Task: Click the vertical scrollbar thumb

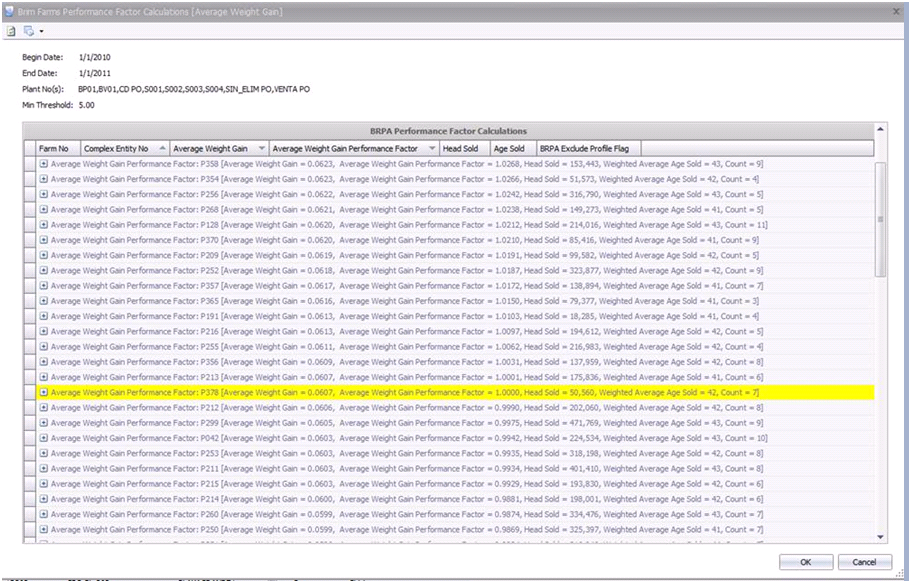Action: [x=880, y=220]
